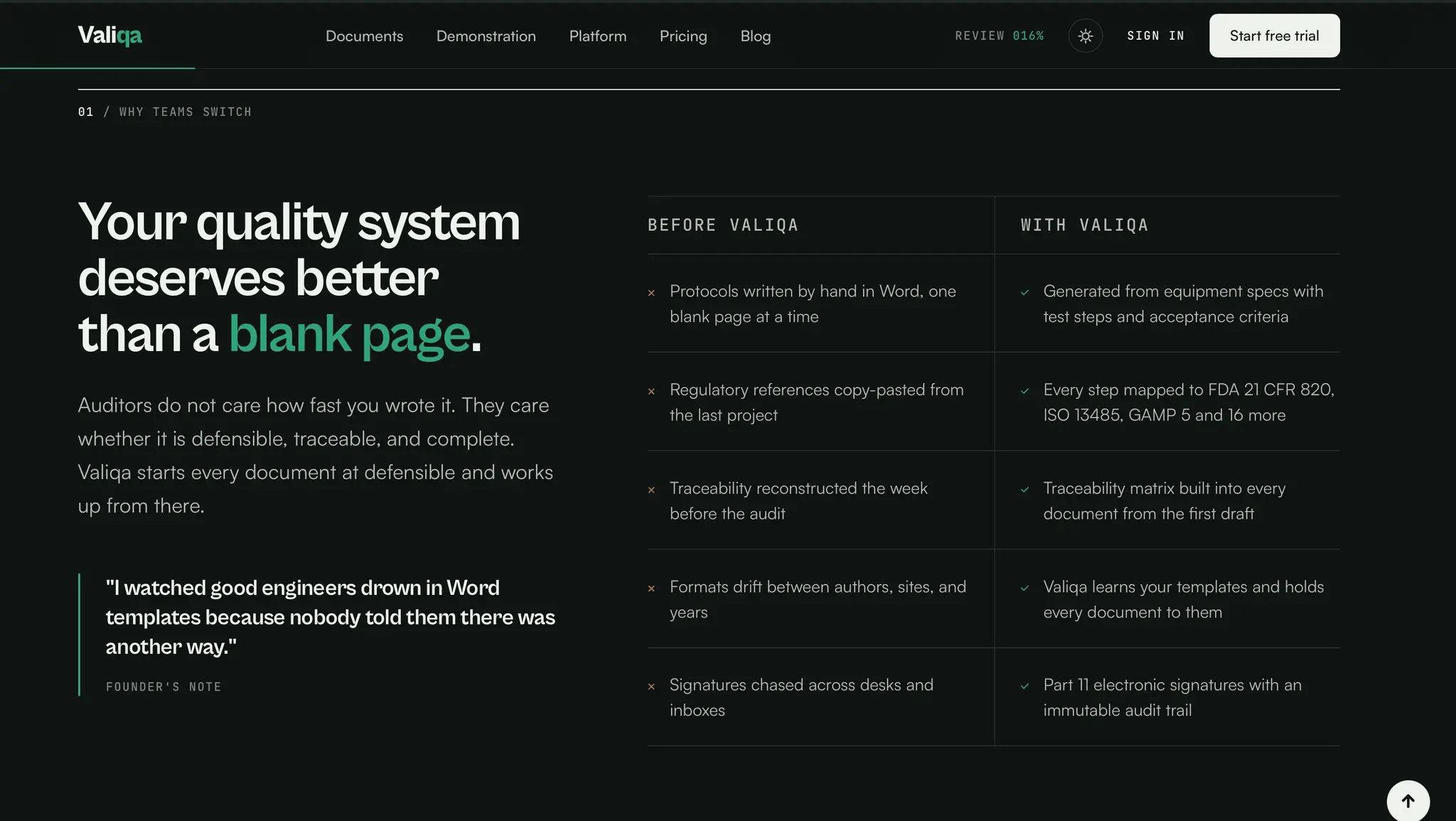Viewport: 1456px width, 821px height.
Task: Click 'Every step mapped to FDA 21 CFR 820' text
Action: pos(1189,402)
